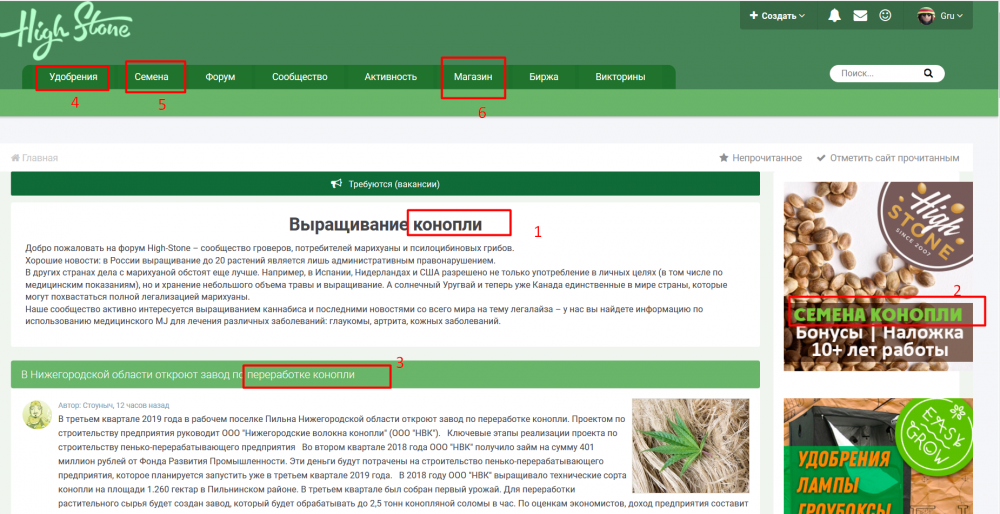Open the Магазин menu item
Viewport: 1000px width, 514px height.
[473, 77]
